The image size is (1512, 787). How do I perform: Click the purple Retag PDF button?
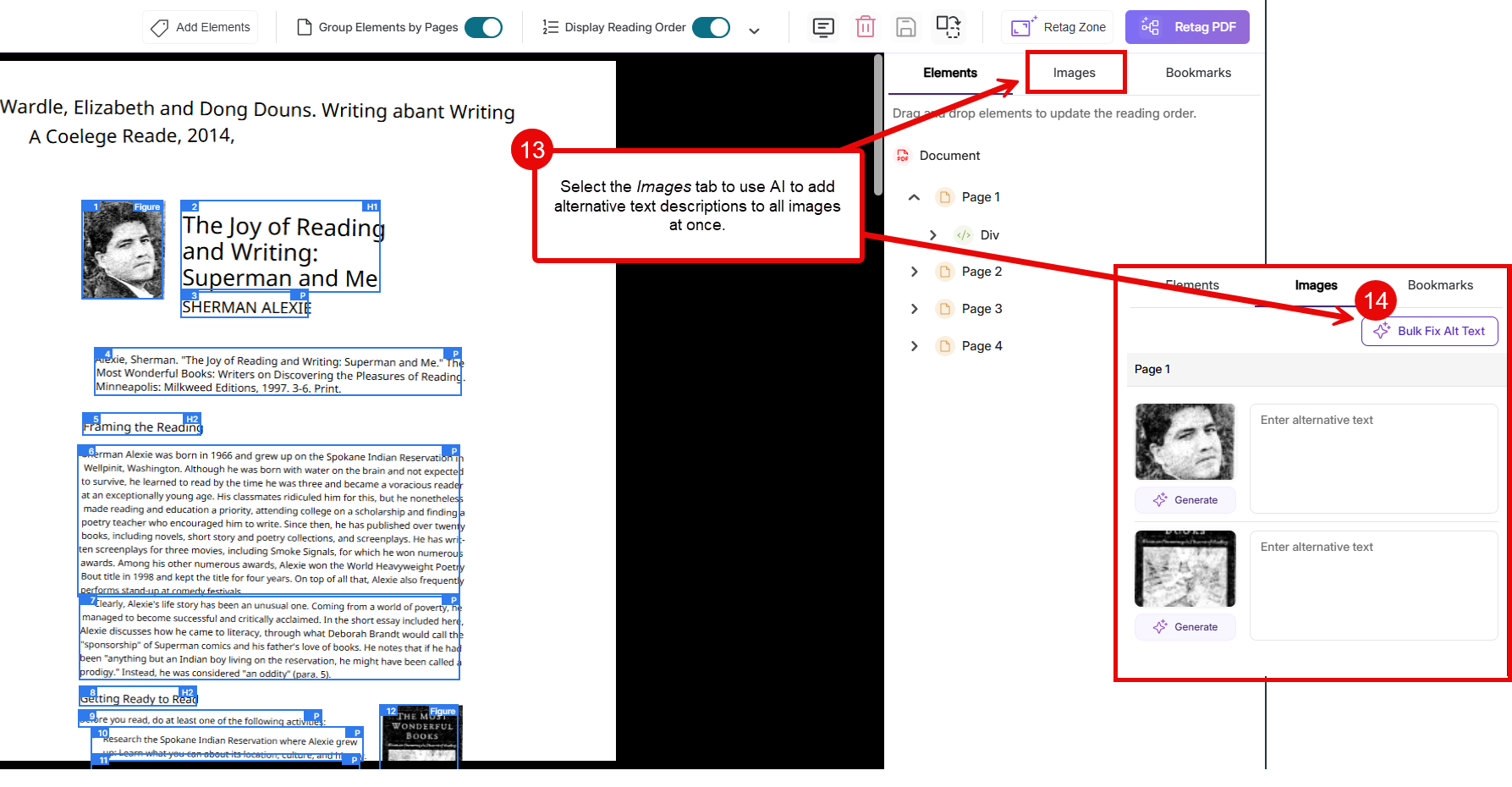(x=1187, y=27)
